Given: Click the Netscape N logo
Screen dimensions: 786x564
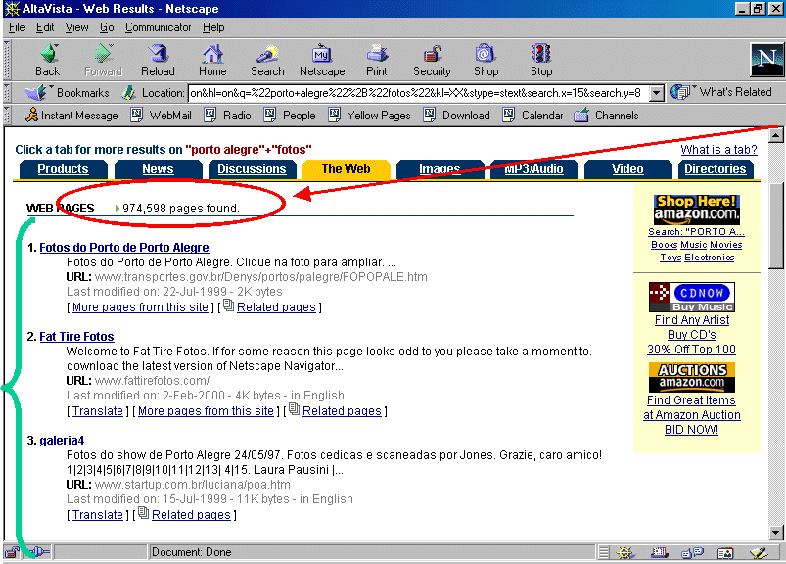Looking at the screenshot, I should [x=766, y=60].
